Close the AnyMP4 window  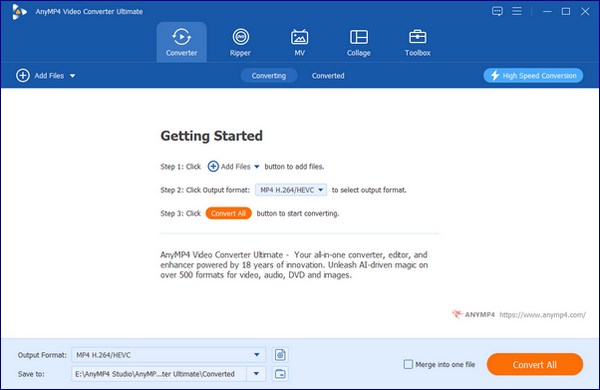coord(585,11)
